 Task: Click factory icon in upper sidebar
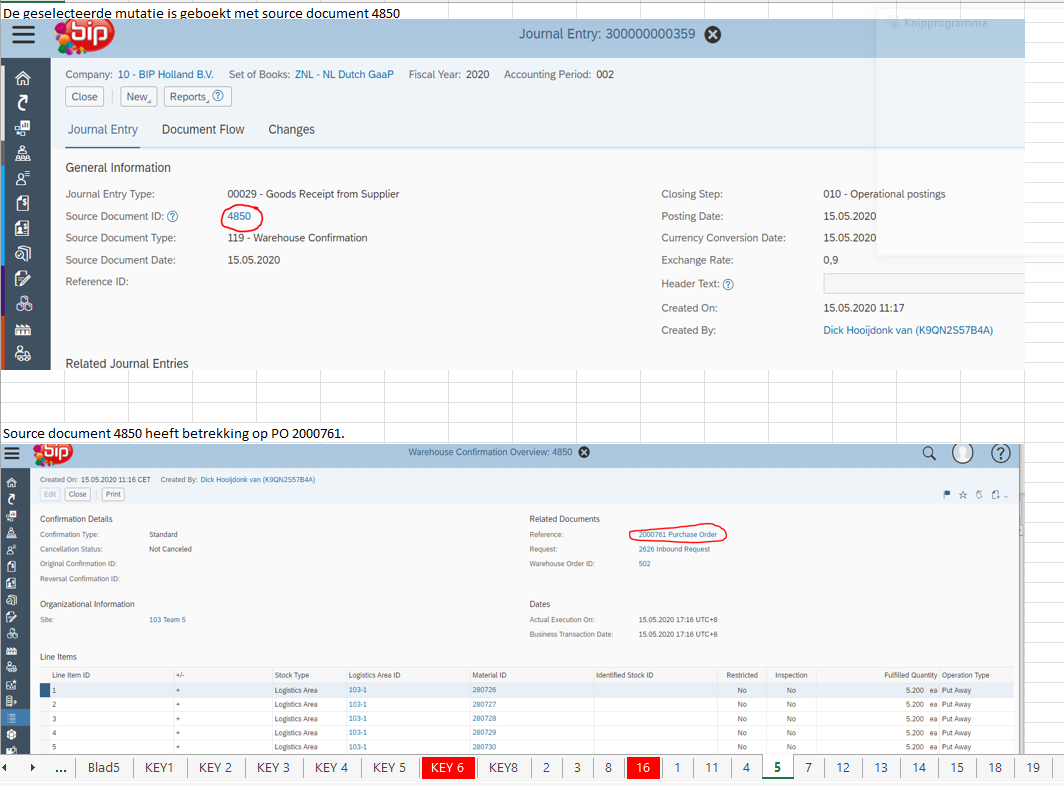23,330
